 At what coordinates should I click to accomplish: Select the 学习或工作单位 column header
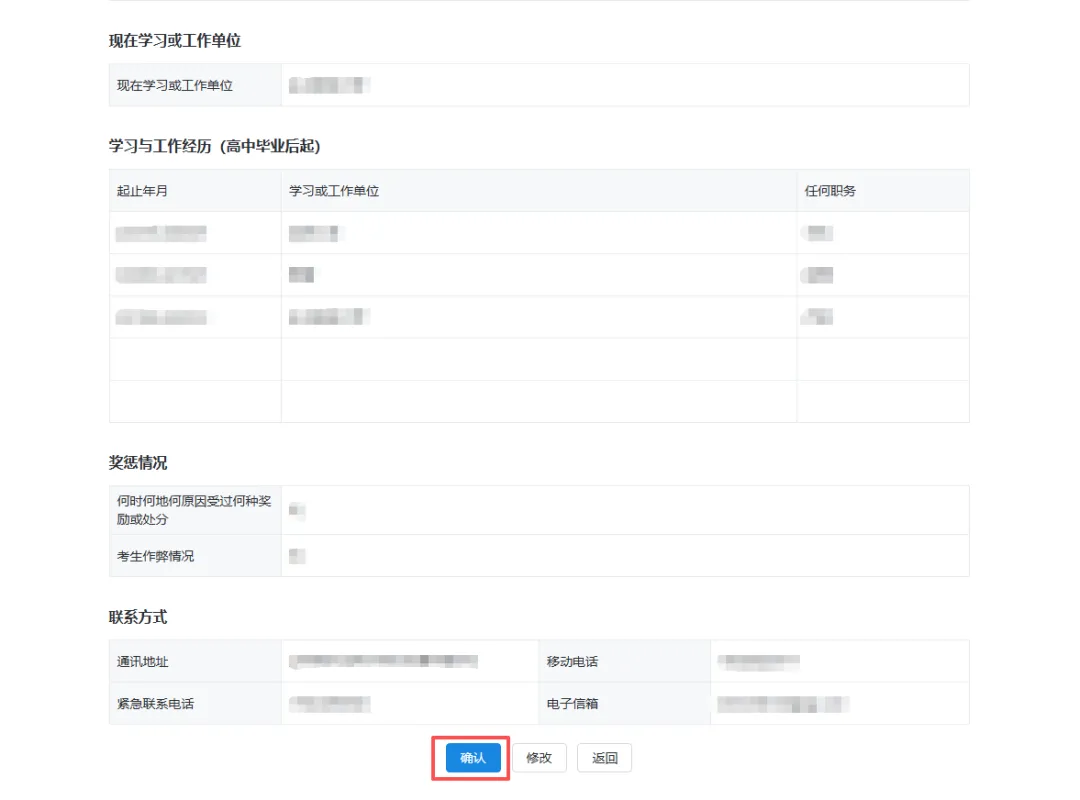[x=334, y=191]
